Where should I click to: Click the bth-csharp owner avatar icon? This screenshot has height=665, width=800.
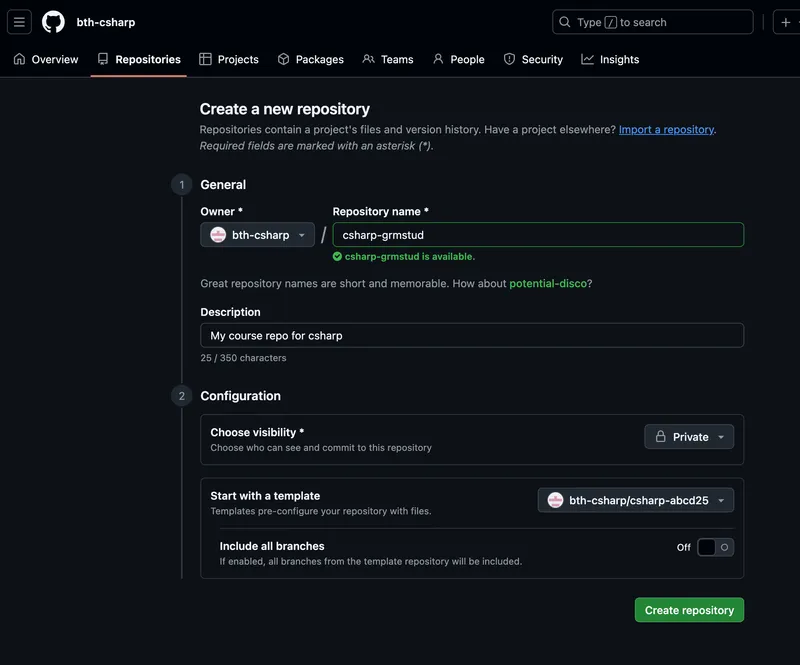[x=218, y=235]
